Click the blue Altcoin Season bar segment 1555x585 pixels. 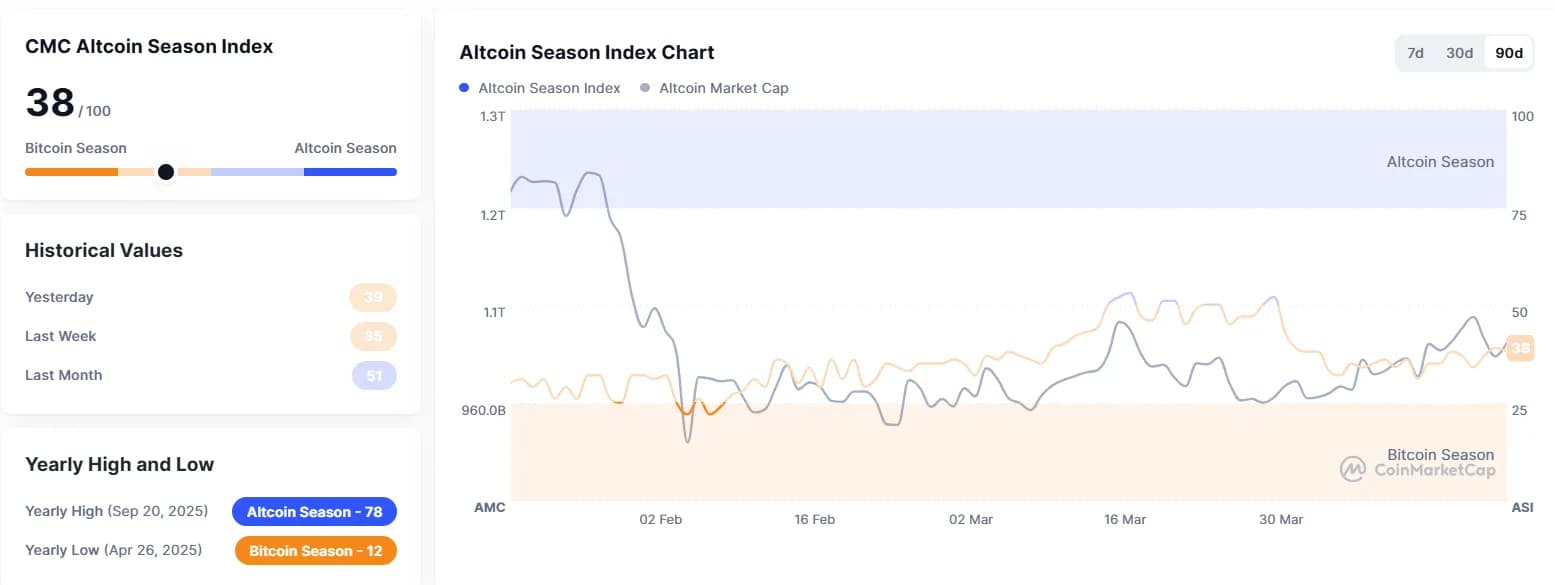tap(350, 172)
